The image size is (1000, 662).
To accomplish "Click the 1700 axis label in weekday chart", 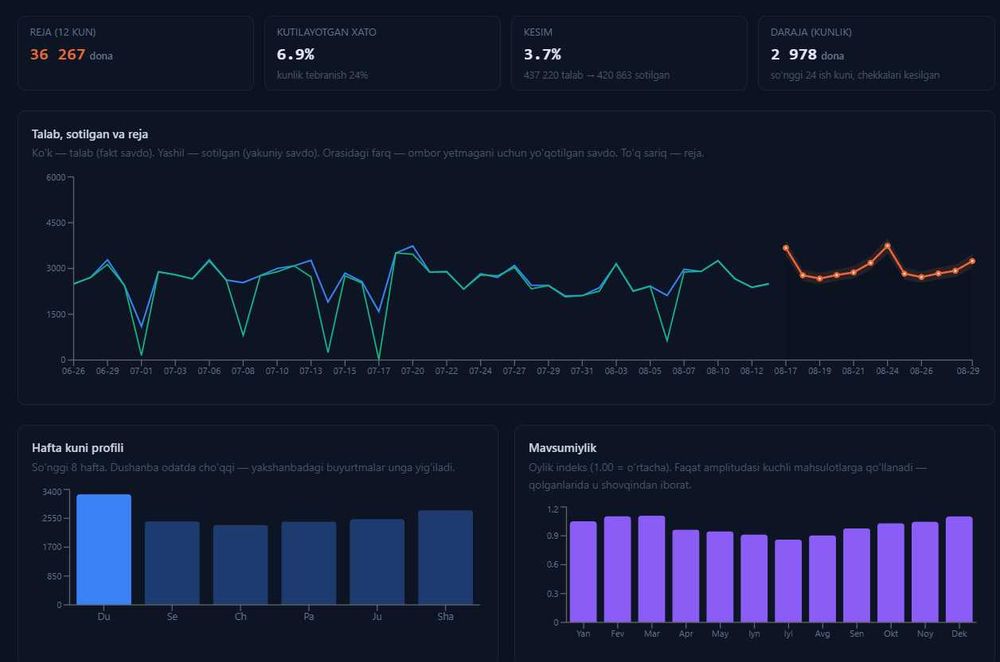I will (52, 547).
